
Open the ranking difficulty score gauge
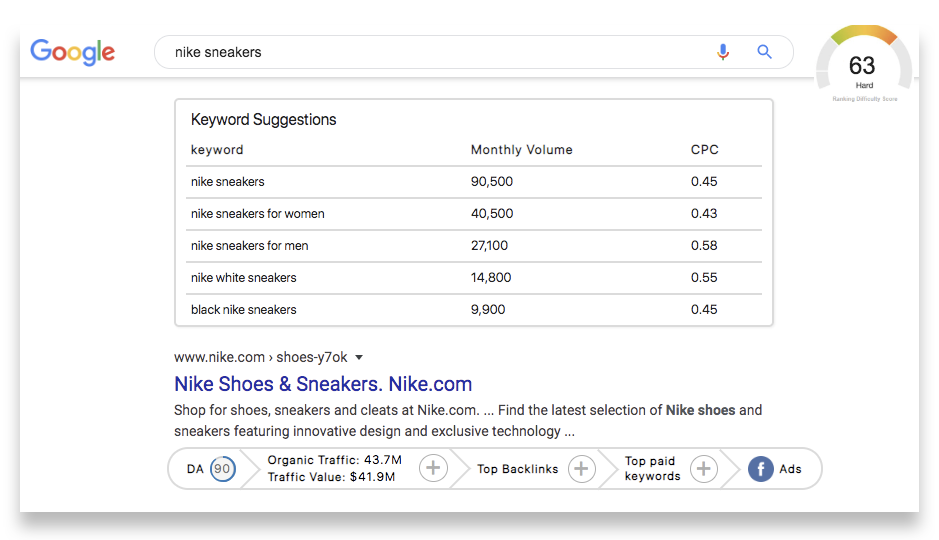[864, 64]
